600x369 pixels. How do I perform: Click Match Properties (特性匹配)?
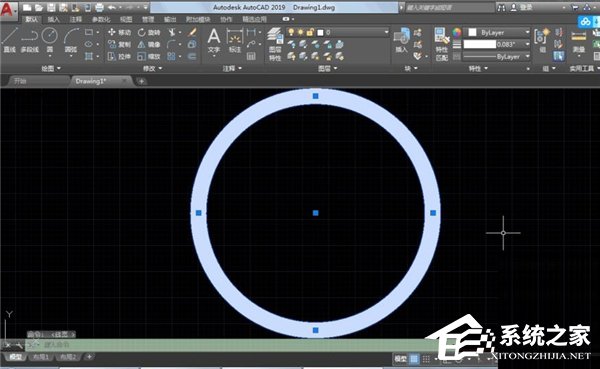point(442,44)
